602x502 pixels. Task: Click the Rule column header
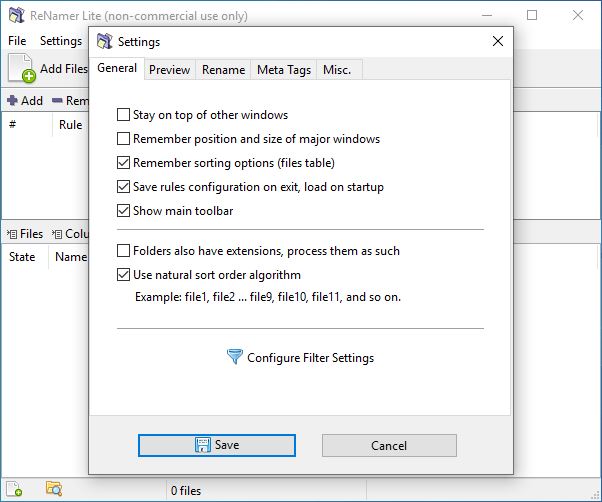point(71,124)
